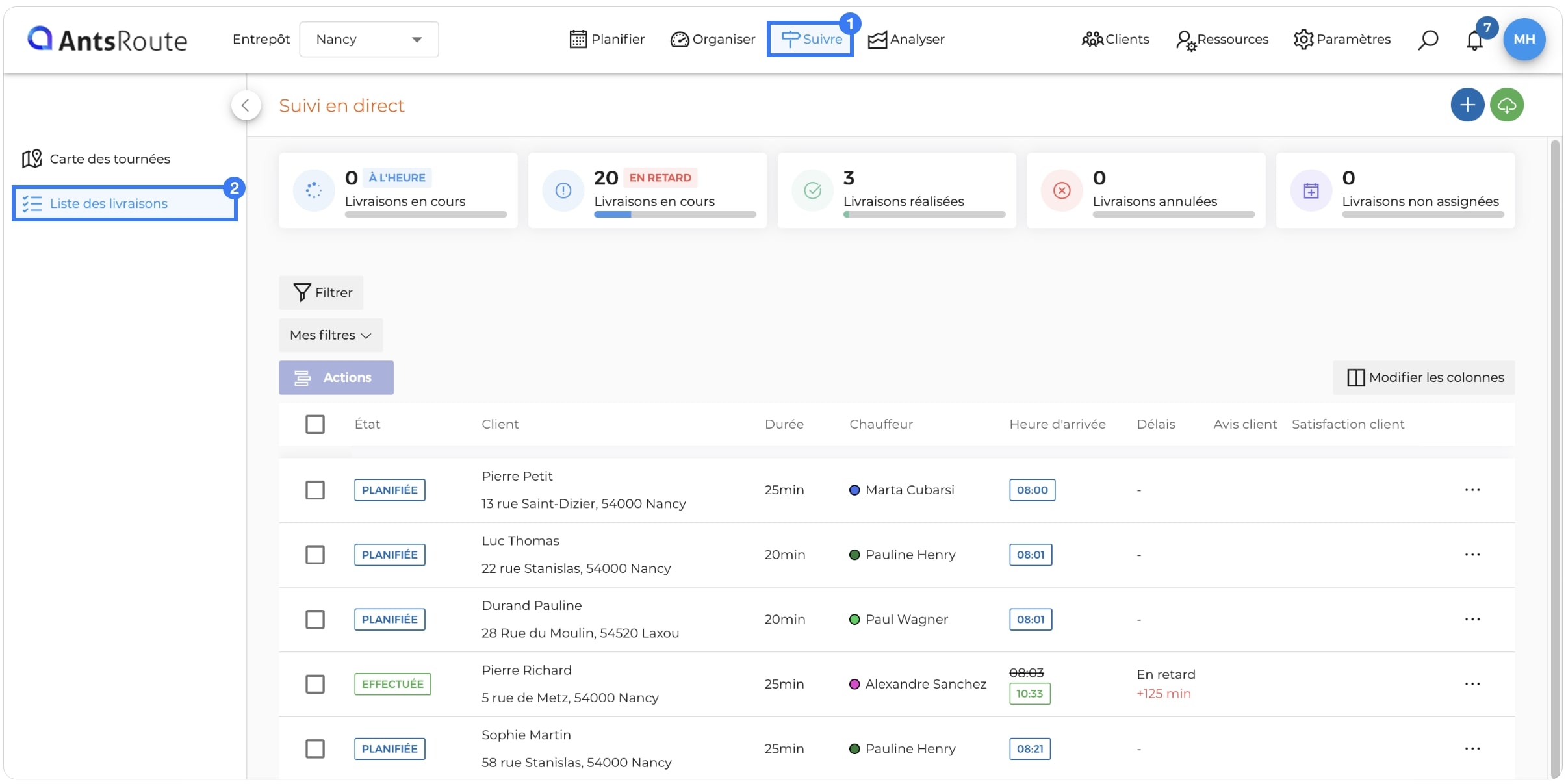The width and height of the screenshot is (1566, 784).
Task: Open notifications bell with badge 7
Action: pos(1475,40)
